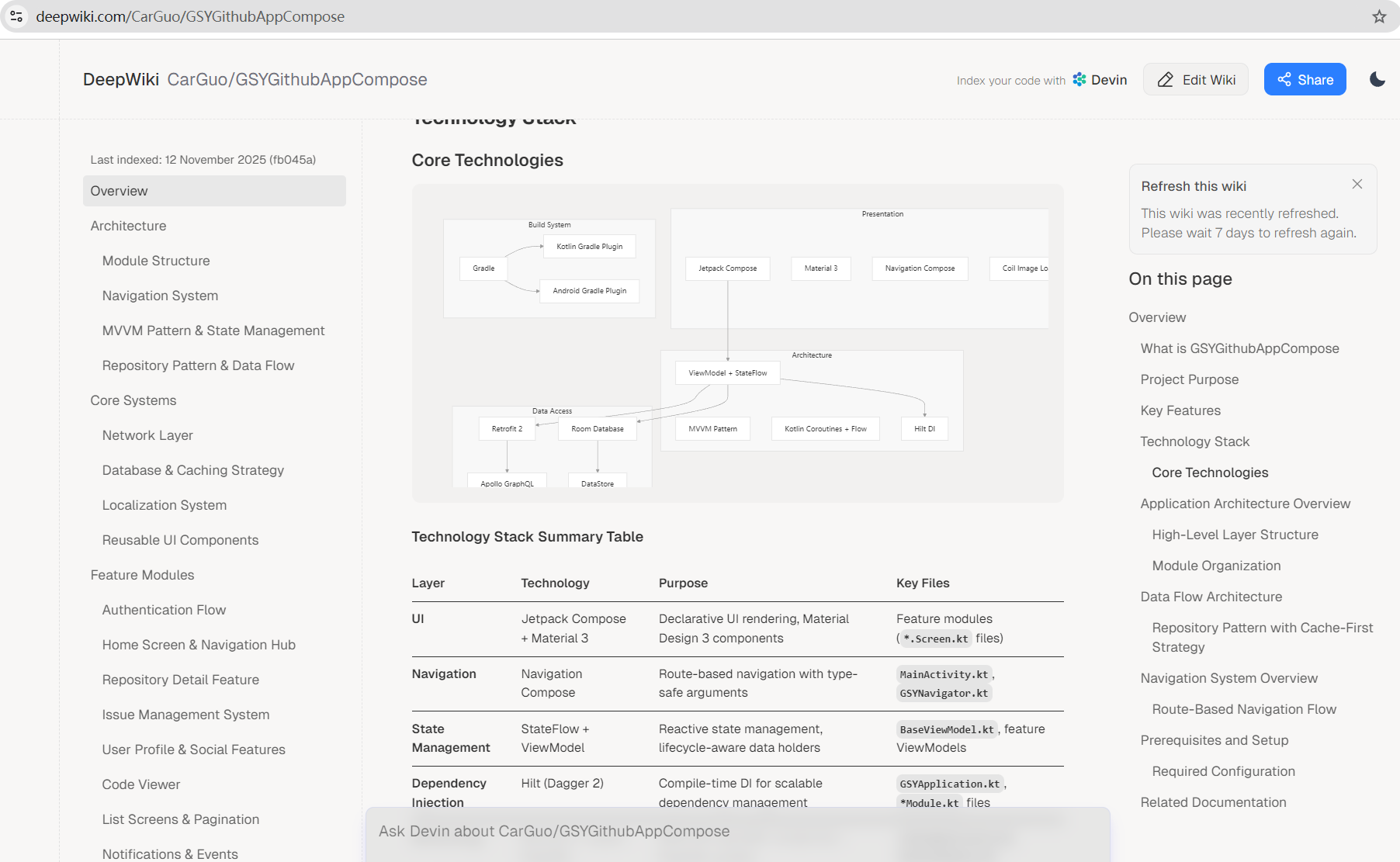1400x862 pixels.
Task: Close the Refresh this wiki notice
Action: tap(1357, 184)
